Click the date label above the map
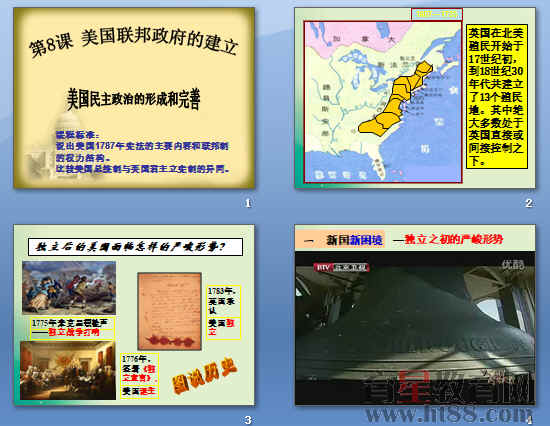This screenshot has height=426, width=550. point(437,14)
